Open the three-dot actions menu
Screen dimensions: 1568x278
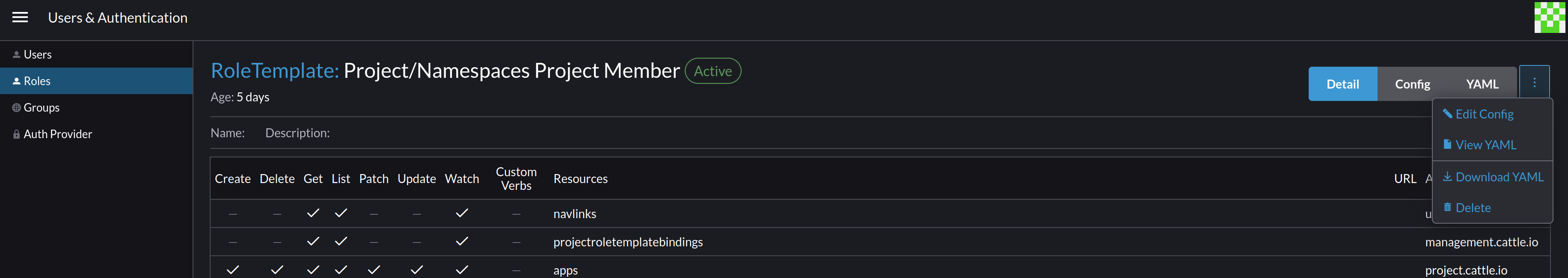click(1535, 82)
